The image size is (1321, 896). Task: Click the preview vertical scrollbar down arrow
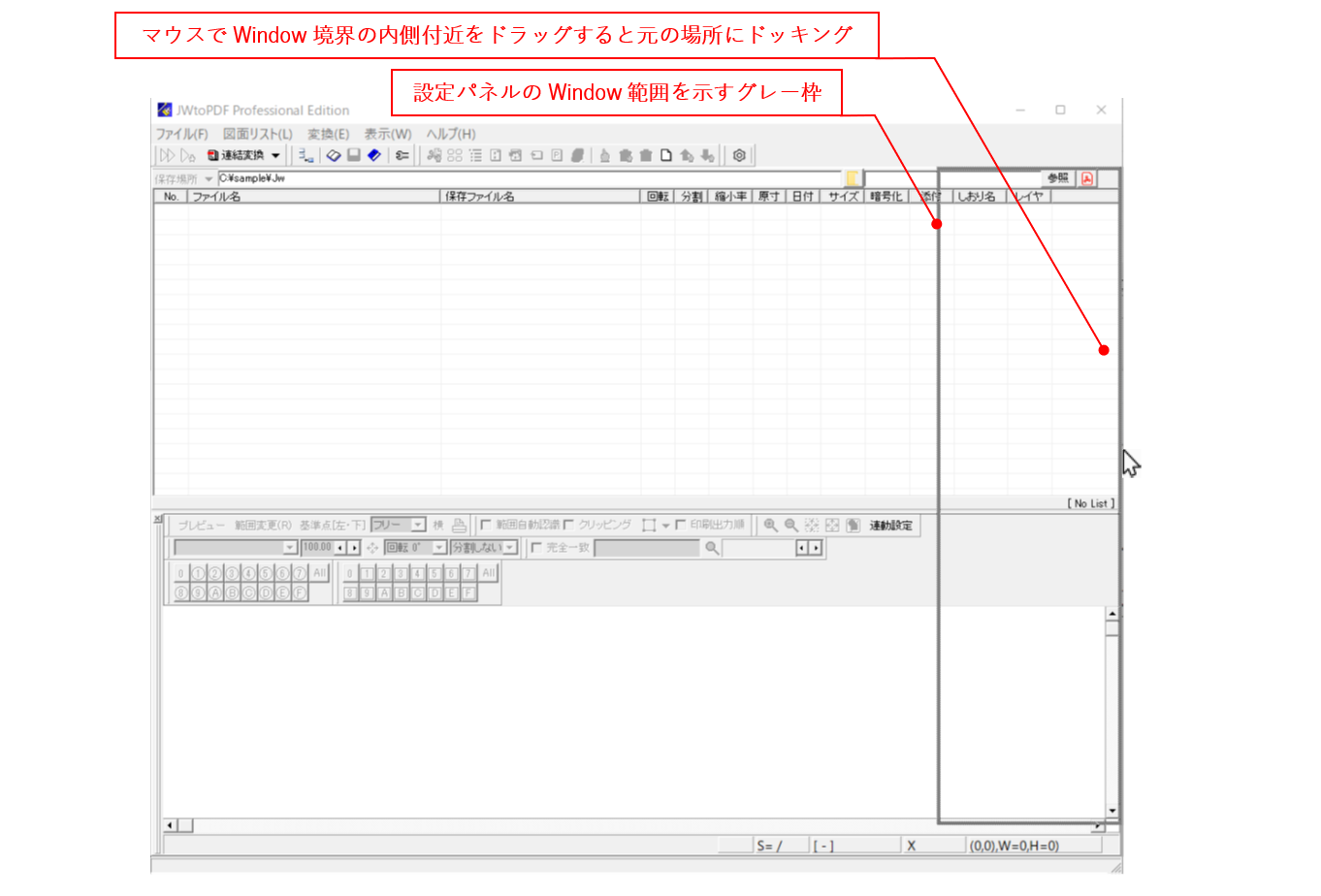pyautogui.click(x=1112, y=811)
